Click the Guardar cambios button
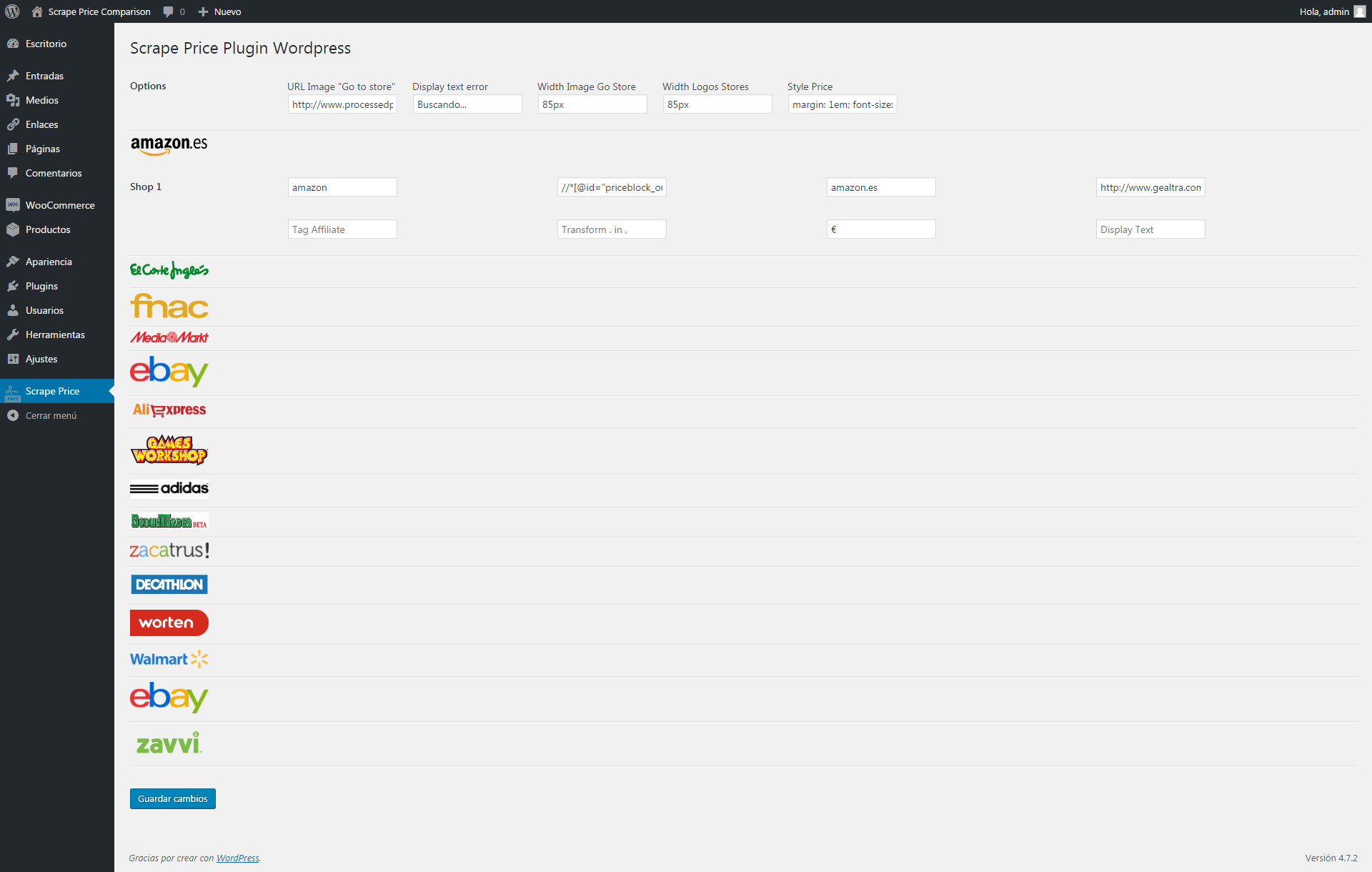Screen dimensions: 1372x872 coord(172,798)
